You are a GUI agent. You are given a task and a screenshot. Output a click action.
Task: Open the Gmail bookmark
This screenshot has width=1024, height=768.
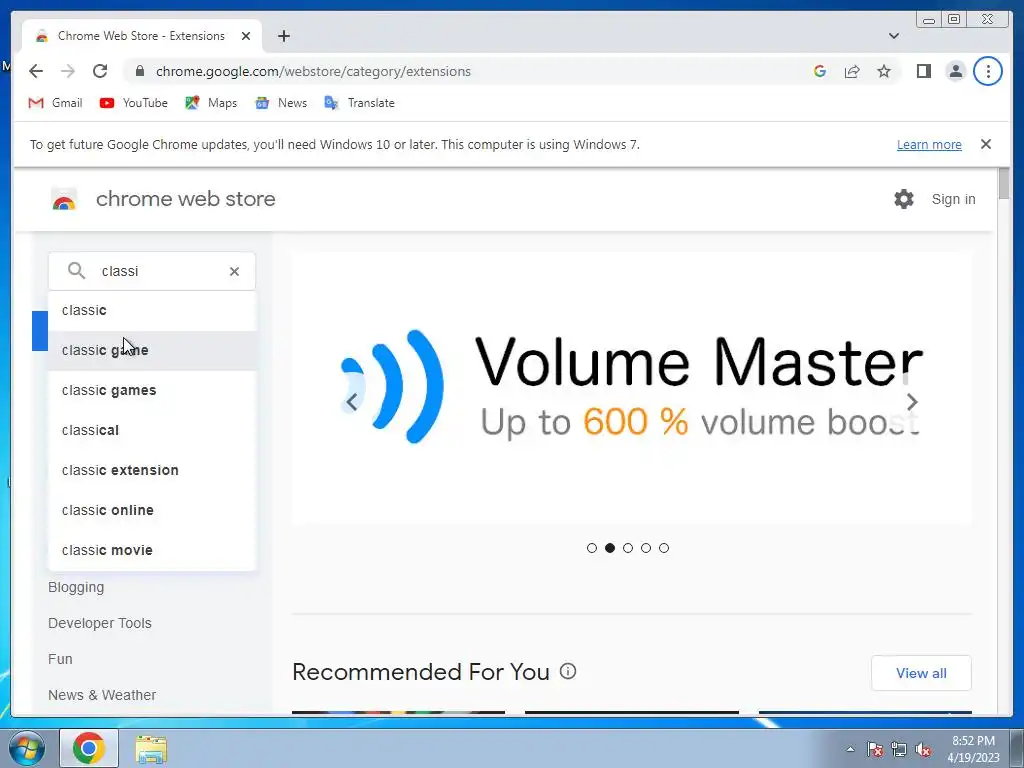point(56,103)
